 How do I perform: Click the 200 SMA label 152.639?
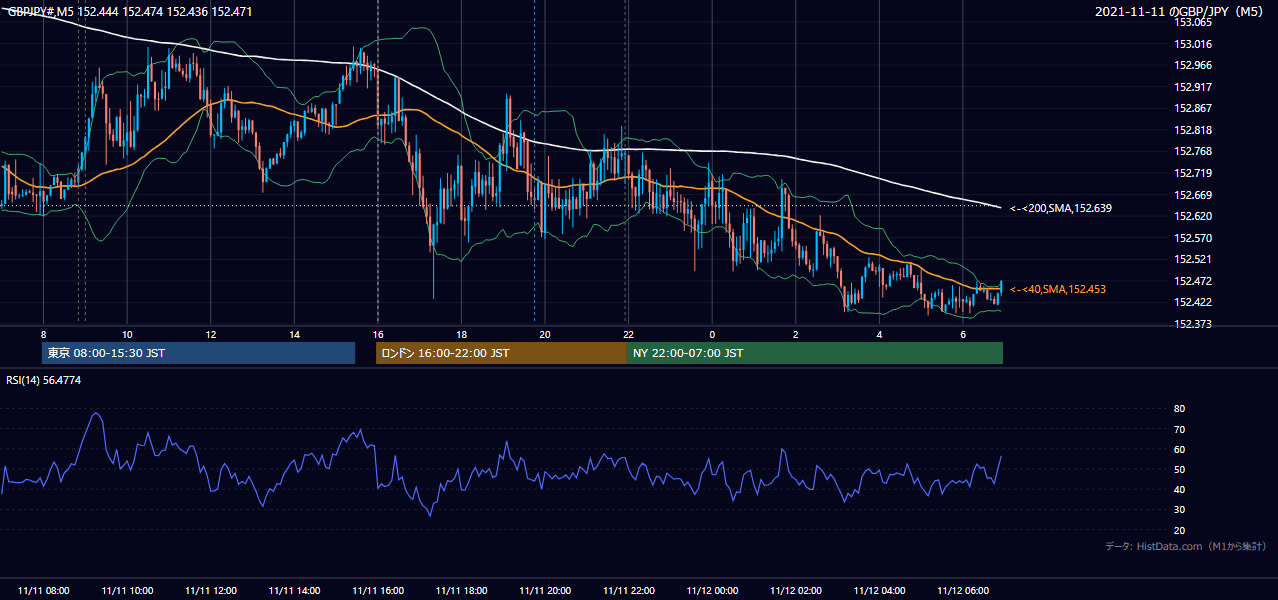click(1061, 208)
